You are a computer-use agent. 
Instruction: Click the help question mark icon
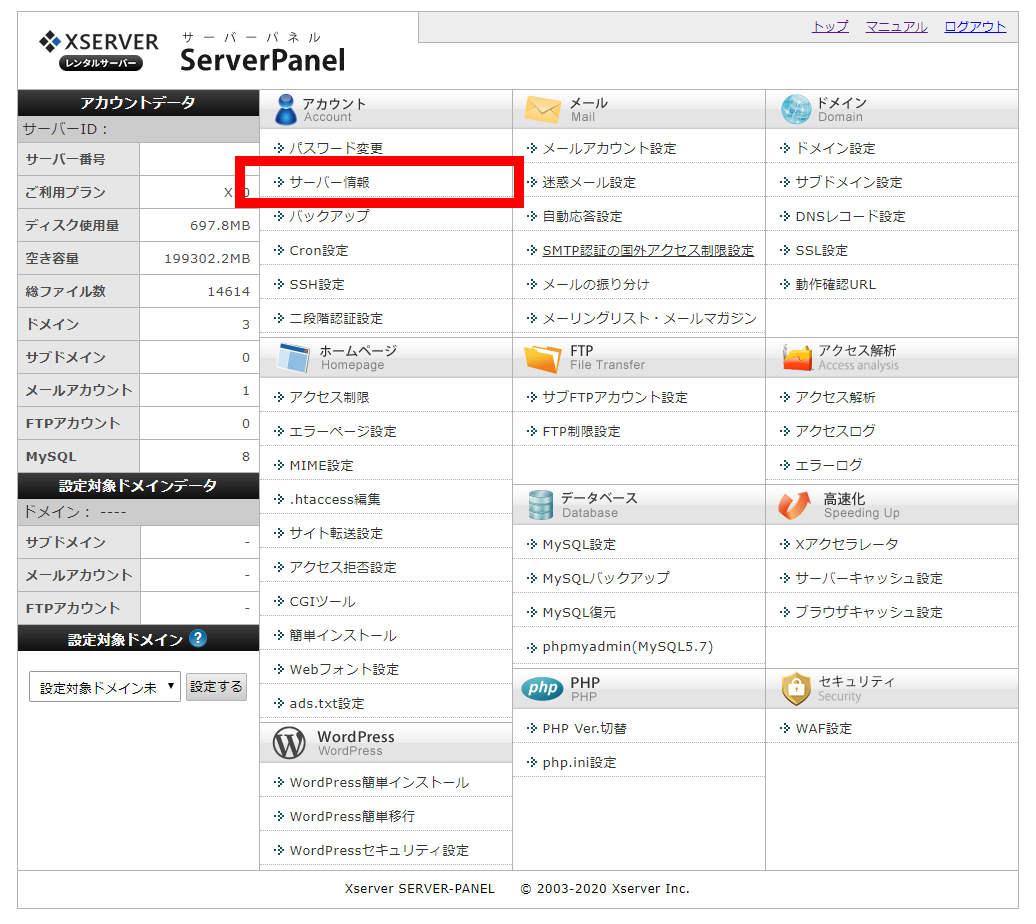tap(198, 638)
